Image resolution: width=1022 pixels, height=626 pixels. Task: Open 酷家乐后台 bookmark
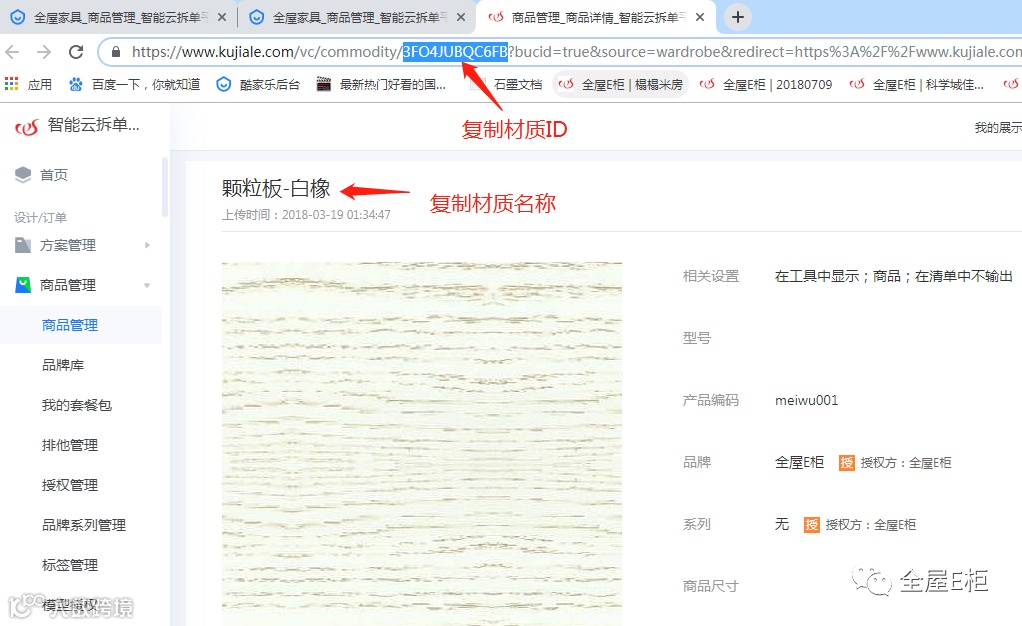click(258, 84)
